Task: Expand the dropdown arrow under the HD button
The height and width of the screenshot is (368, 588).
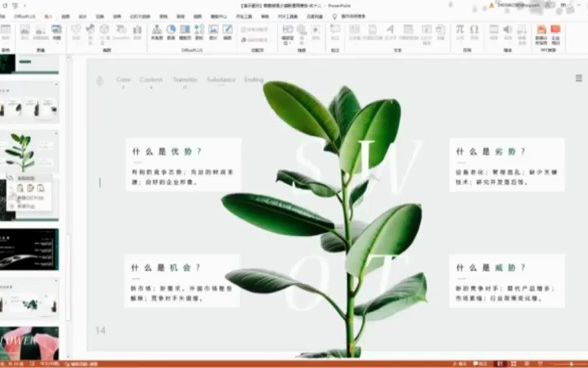Action: click(287, 43)
